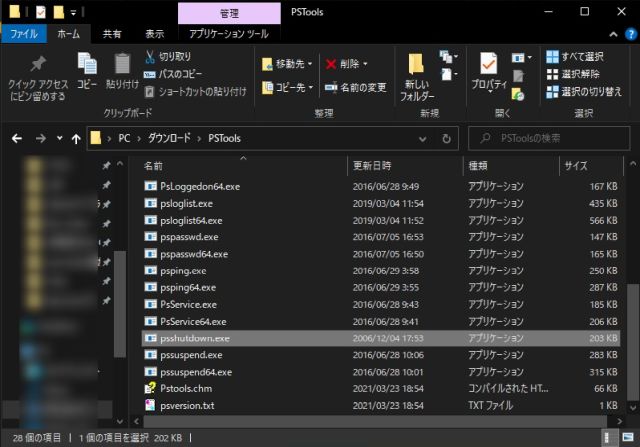Select the file PsLoggedon64.exe
The image size is (640, 447).
coord(380,186)
